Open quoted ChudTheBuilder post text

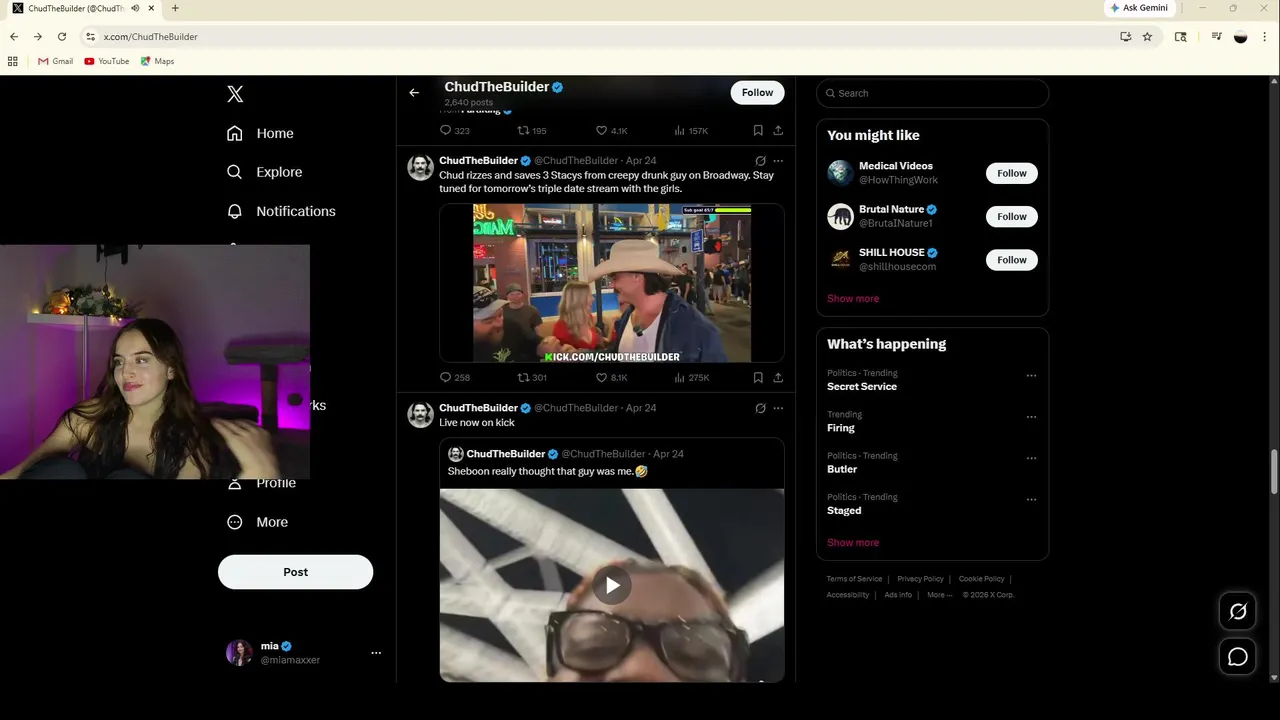coord(547,471)
